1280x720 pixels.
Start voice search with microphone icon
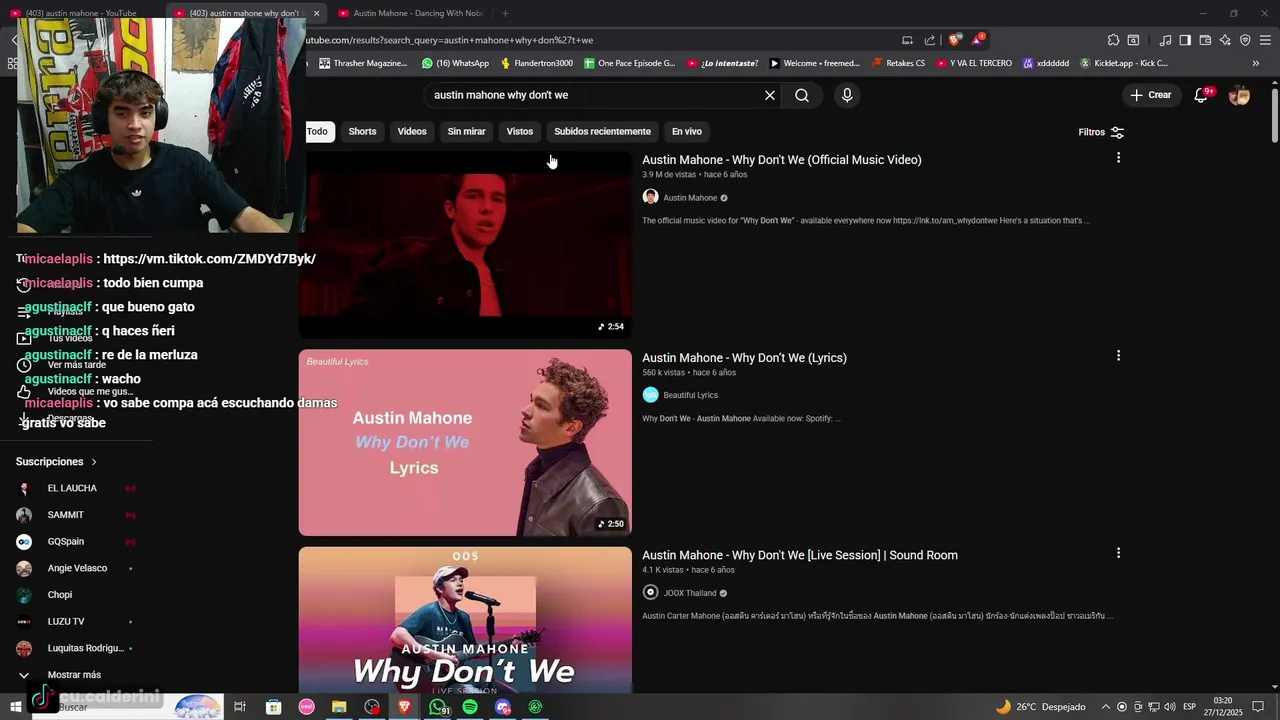[x=847, y=95]
